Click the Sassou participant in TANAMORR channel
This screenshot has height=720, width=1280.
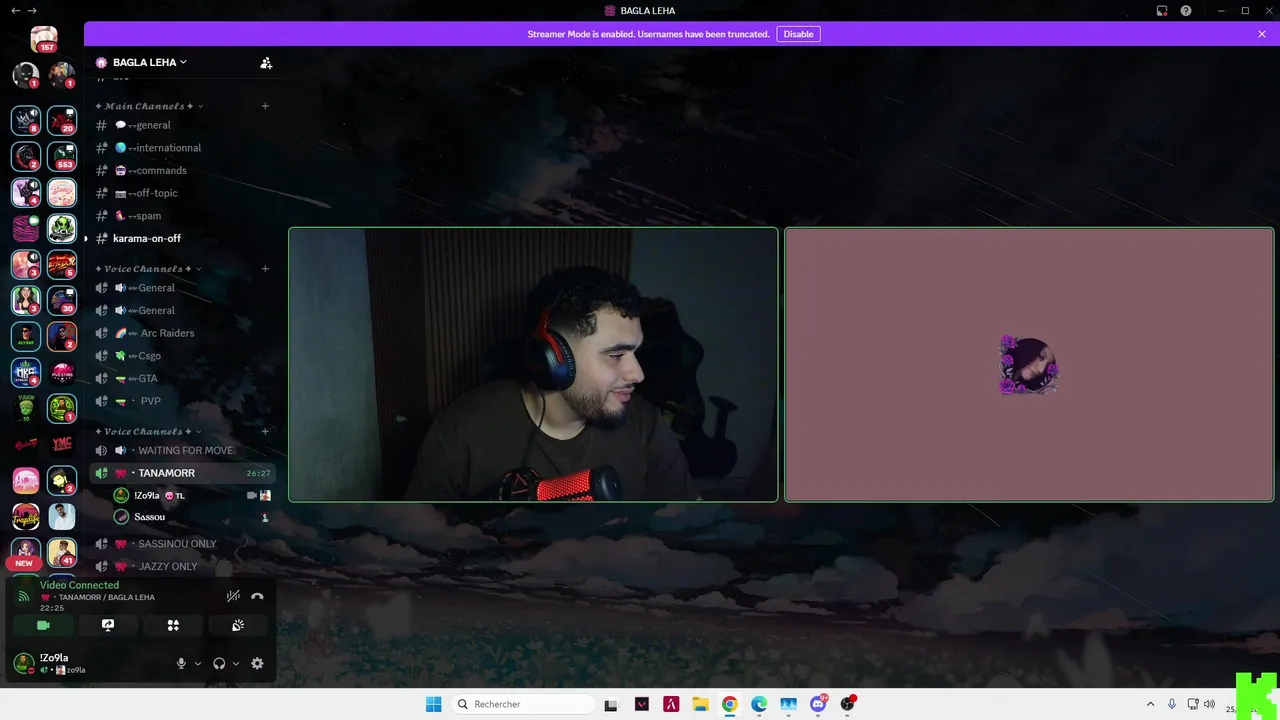click(x=192, y=517)
